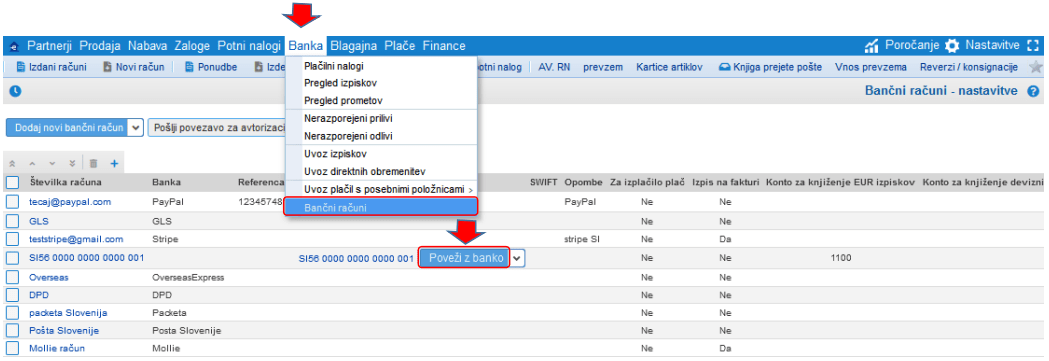Open AV. RN toolbar shortcut
This screenshot has height=361, width=1049.
pyautogui.click(x=554, y=67)
